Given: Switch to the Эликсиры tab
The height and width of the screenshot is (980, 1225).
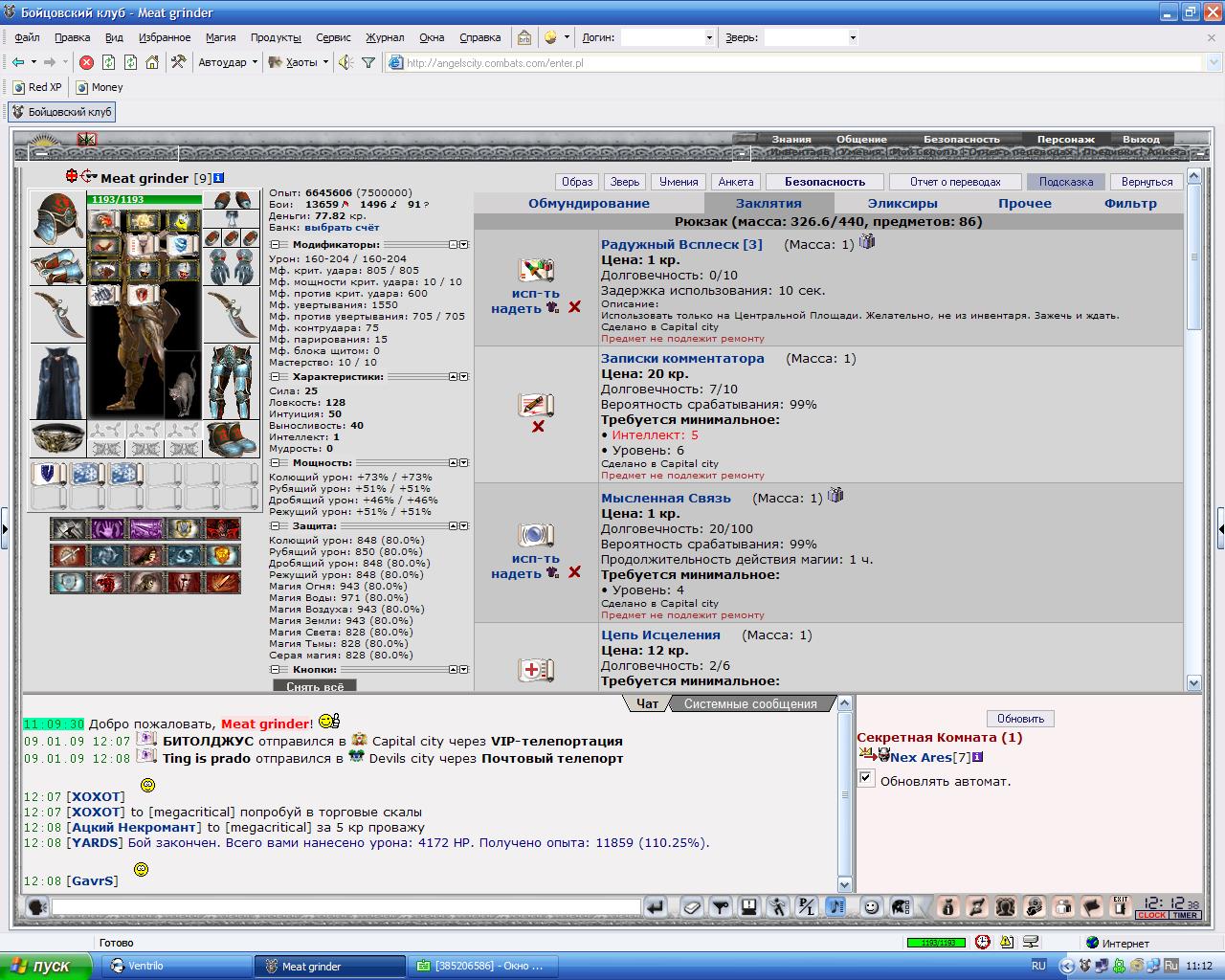Looking at the screenshot, I should [902, 203].
